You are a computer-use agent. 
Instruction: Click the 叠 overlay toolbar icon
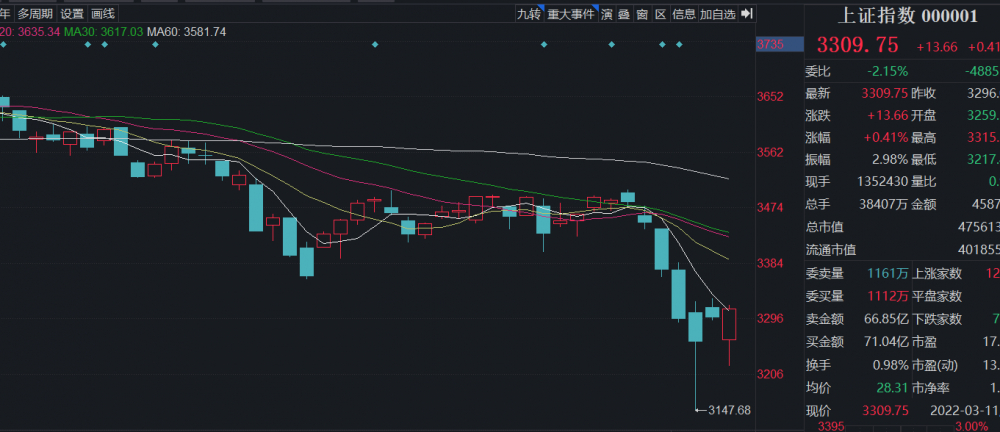click(x=624, y=14)
